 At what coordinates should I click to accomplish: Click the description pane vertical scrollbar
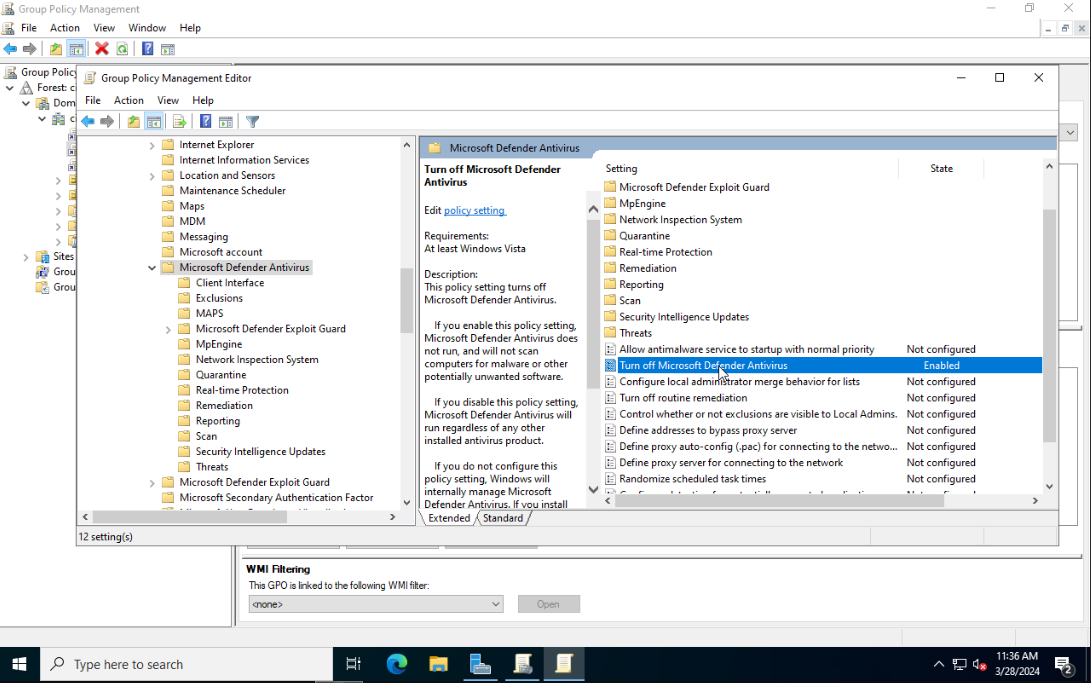tap(594, 303)
